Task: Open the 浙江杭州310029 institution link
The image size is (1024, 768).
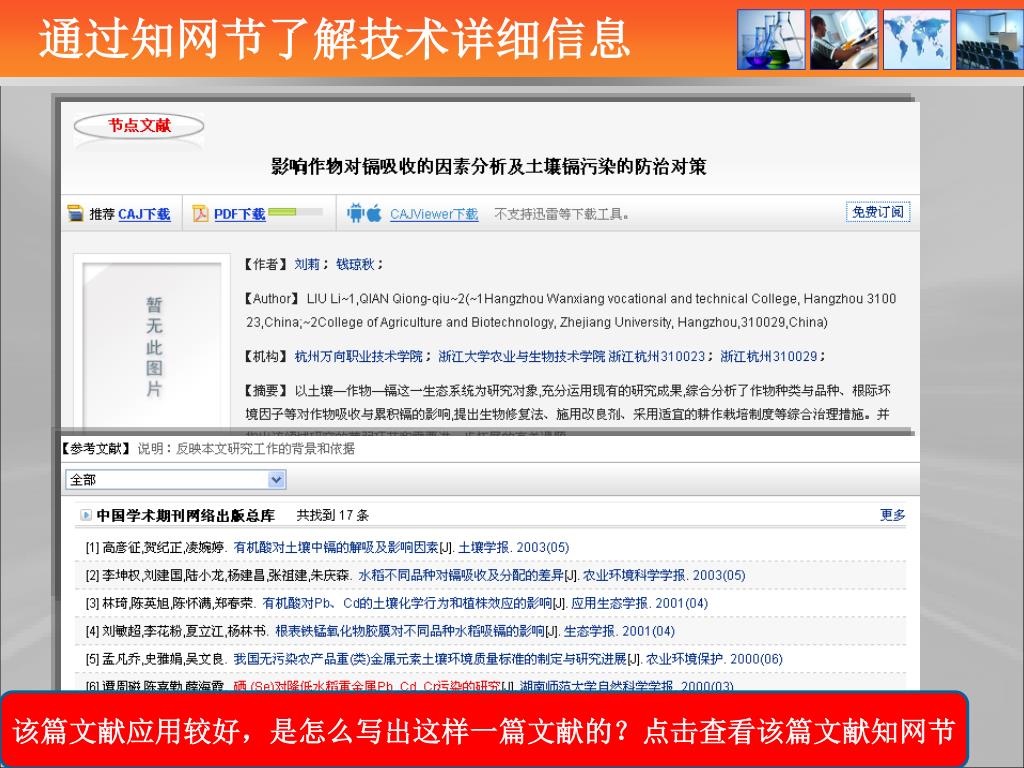Action: click(x=769, y=357)
